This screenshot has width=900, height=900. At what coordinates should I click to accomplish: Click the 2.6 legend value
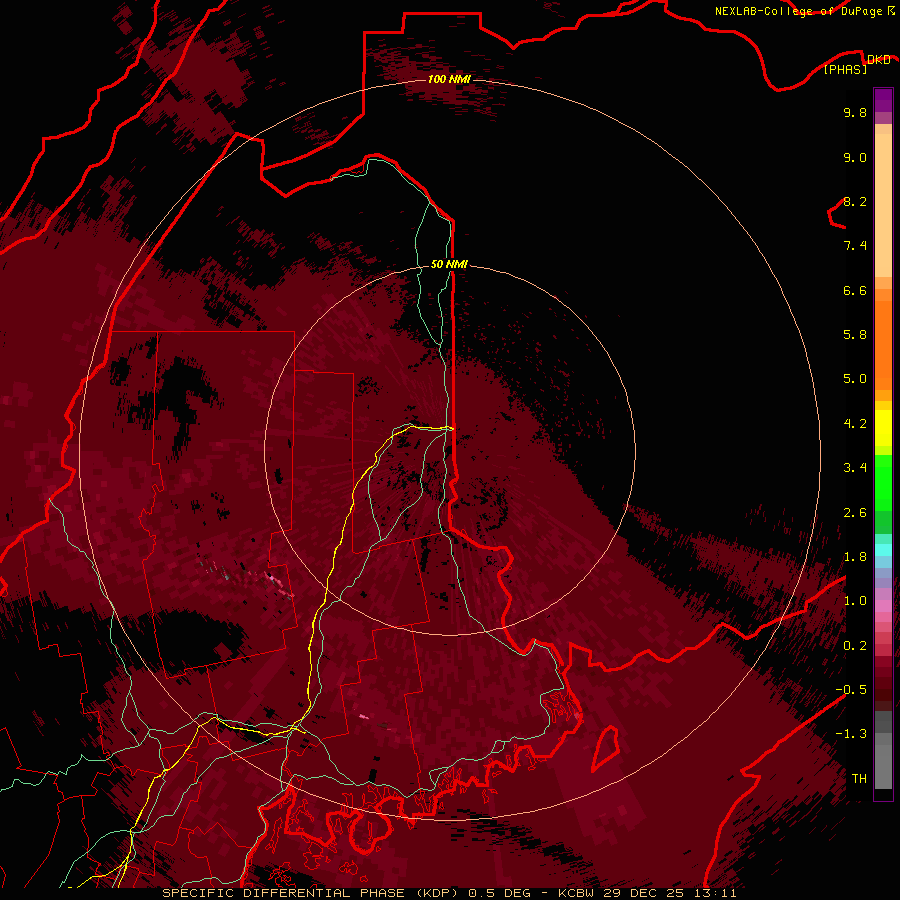pos(855,513)
